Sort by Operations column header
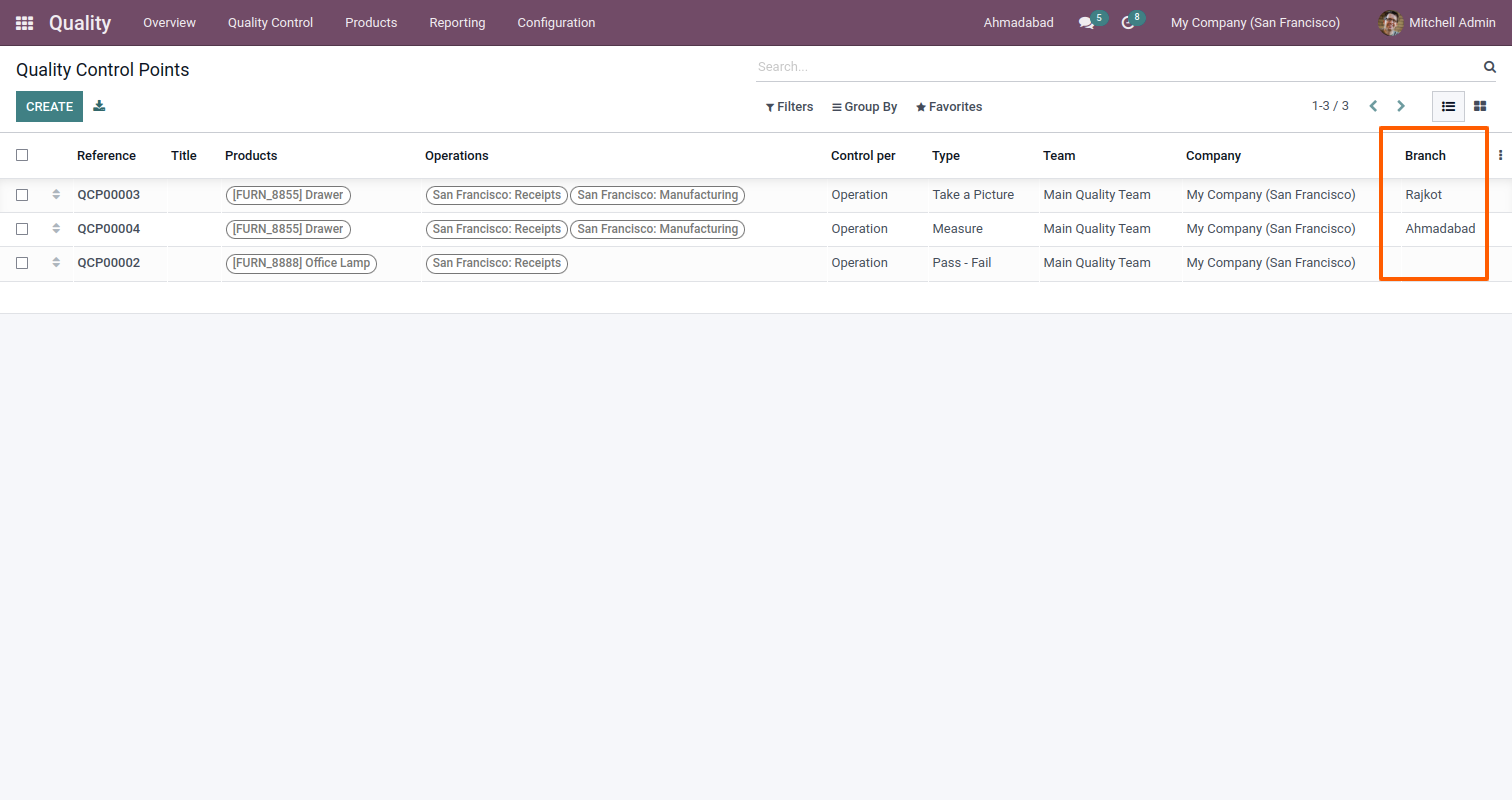Viewport: 1512px width, 800px height. pos(457,156)
